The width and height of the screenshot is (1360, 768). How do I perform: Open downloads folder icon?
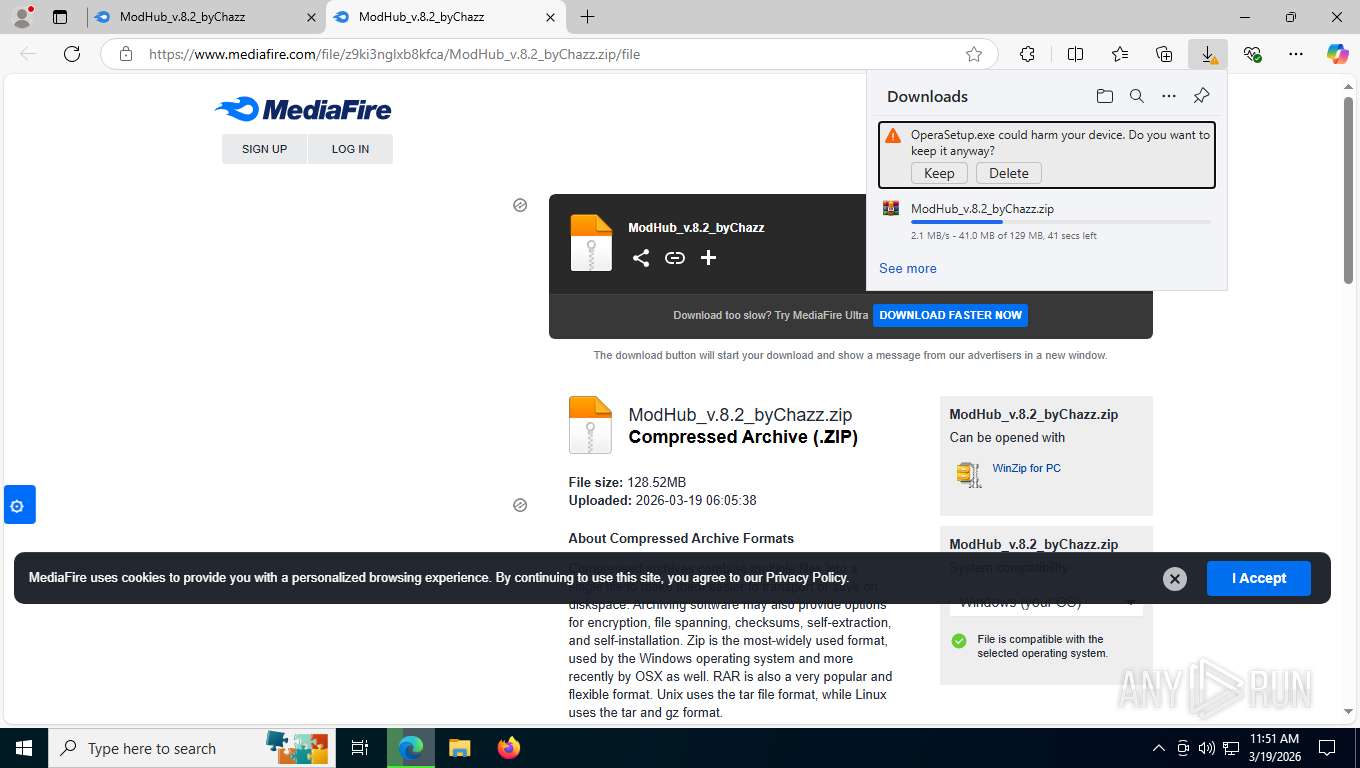[x=1104, y=96]
